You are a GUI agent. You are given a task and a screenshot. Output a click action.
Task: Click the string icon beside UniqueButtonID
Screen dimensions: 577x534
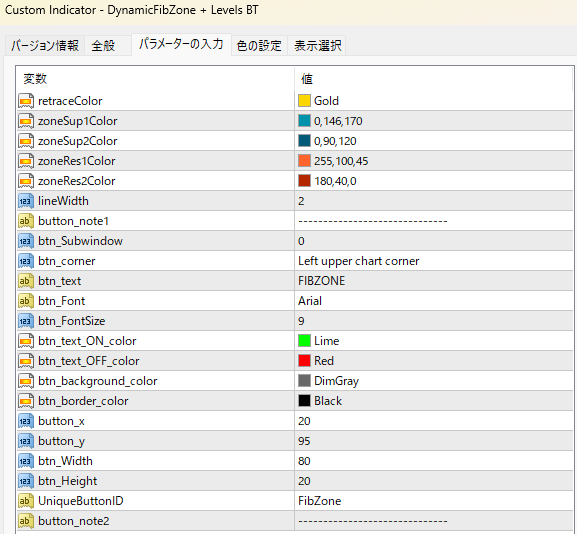point(26,501)
